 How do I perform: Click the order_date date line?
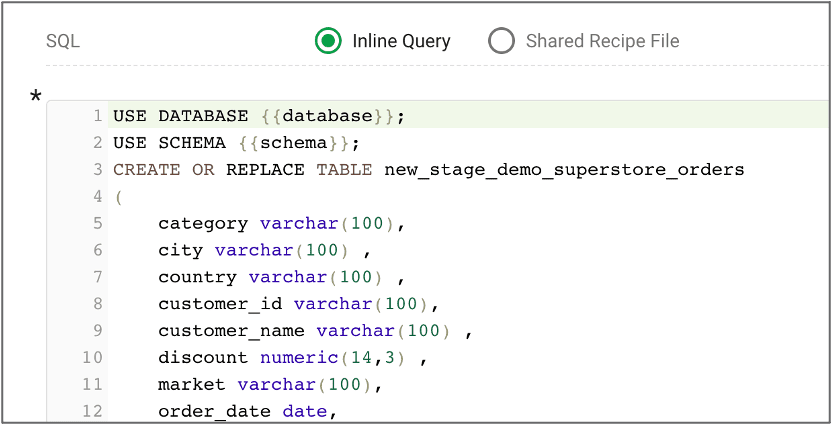pyautogui.click(x=247, y=411)
